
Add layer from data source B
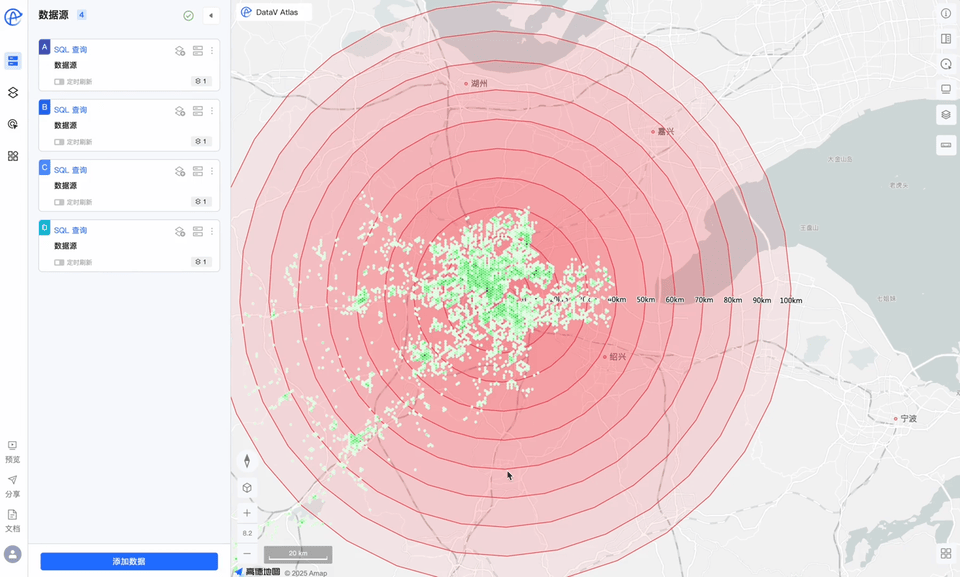(180, 111)
